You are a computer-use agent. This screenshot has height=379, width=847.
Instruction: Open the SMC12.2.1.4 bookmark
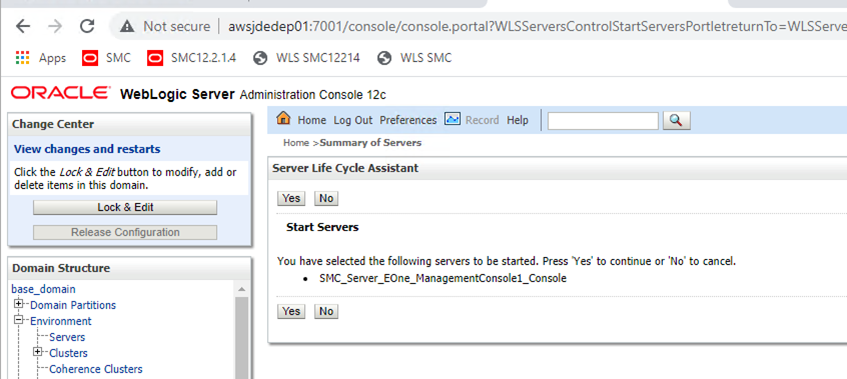pyautogui.click(x=191, y=58)
